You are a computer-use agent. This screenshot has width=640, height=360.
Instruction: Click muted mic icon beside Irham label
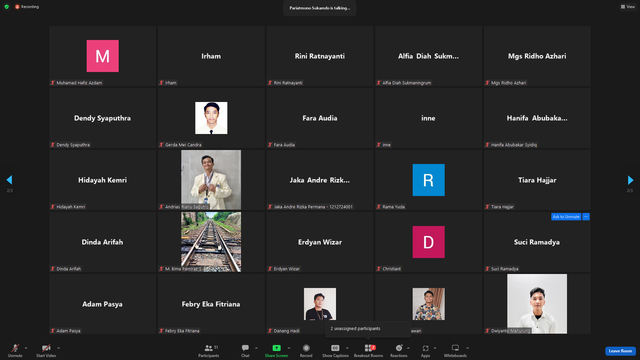point(161,82)
